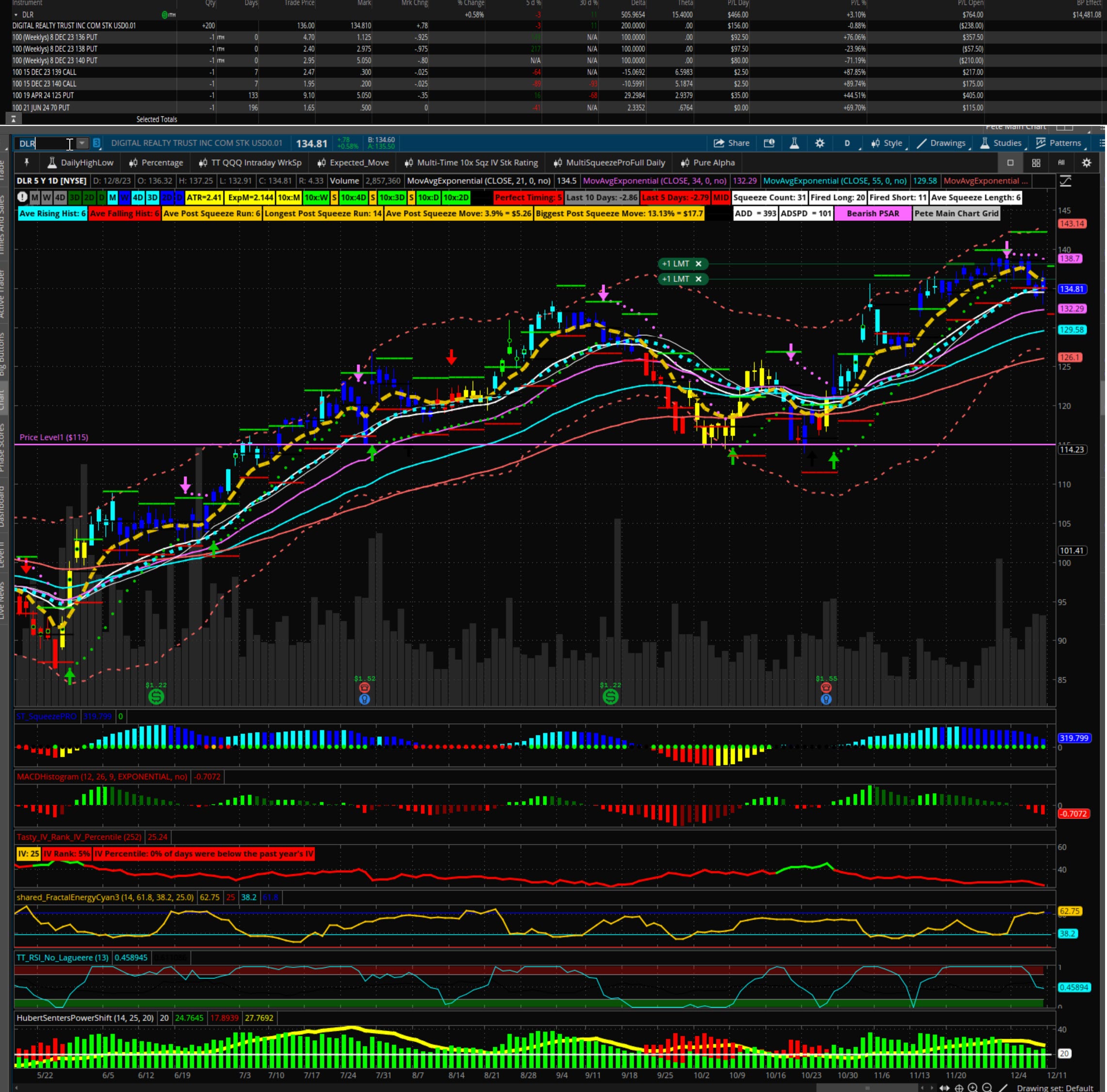This screenshot has height=1092, width=1107.
Task: Select the zoom-out magnifier below the chart
Action: (987, 1088)
